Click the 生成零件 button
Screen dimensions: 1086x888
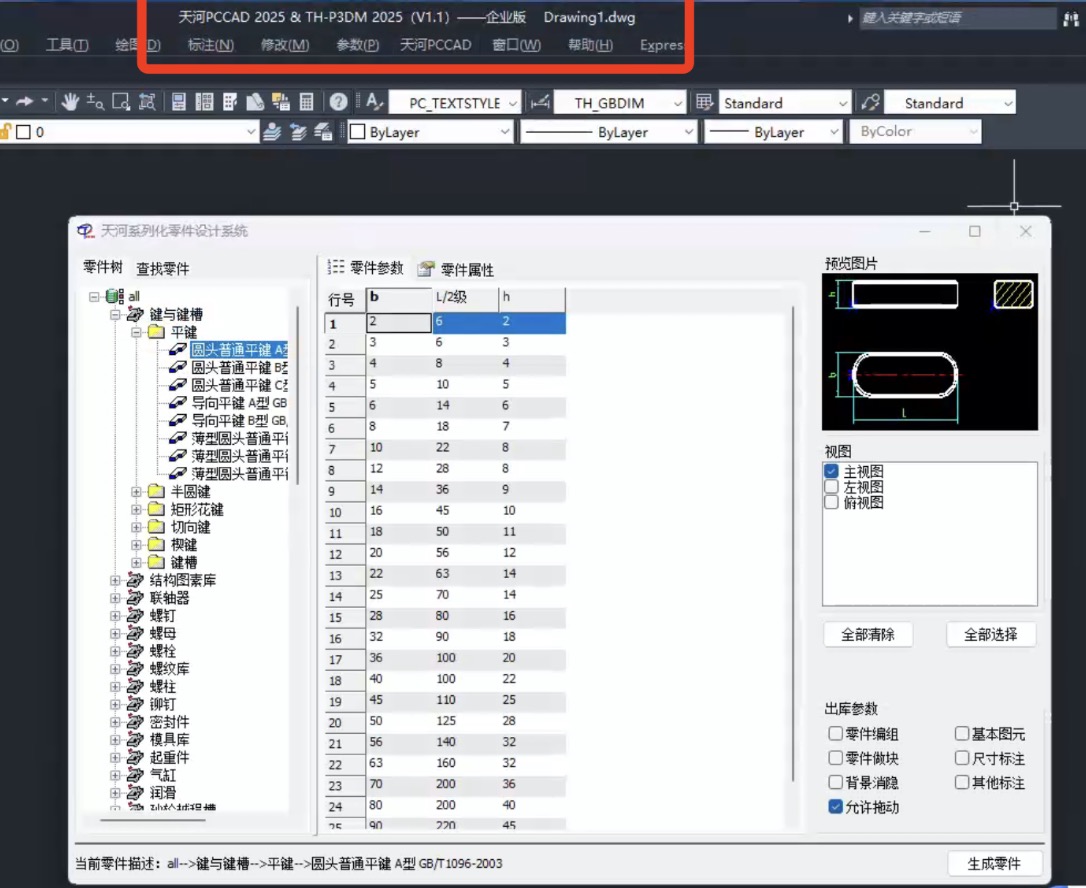(x=994, y=863)
